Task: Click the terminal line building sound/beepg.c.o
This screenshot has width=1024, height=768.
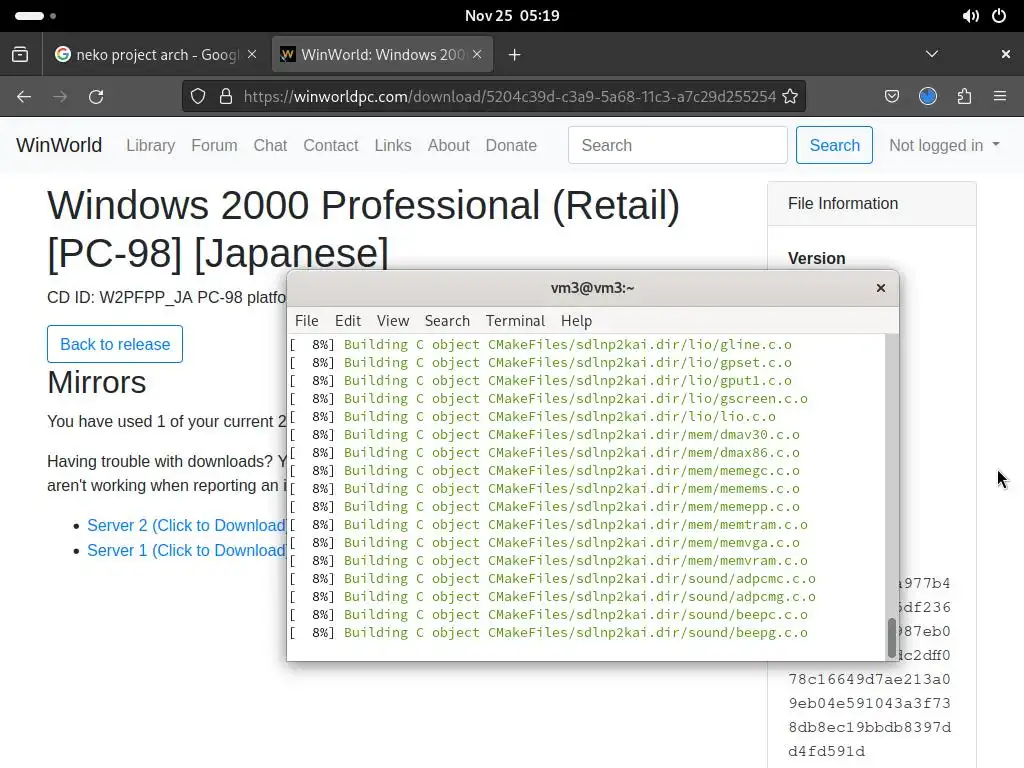Action: tap(549, 633)
